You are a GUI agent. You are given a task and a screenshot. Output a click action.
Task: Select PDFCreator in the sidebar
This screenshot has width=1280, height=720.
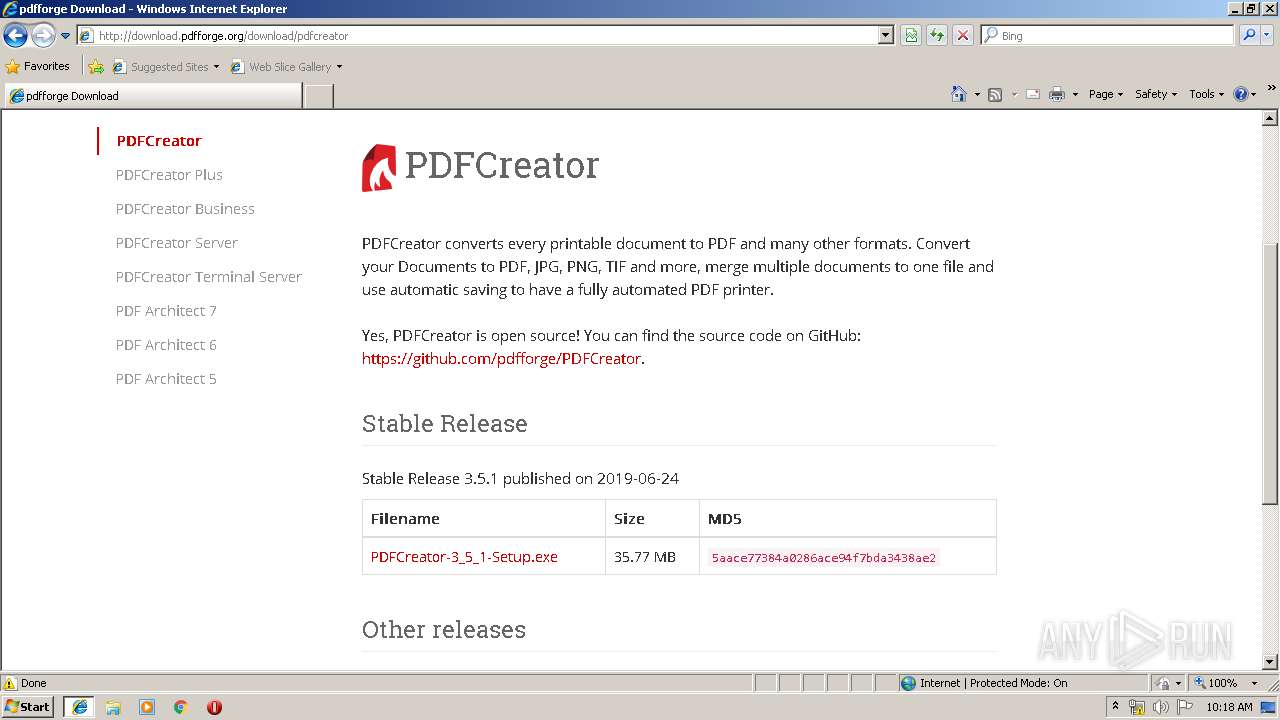159,141
